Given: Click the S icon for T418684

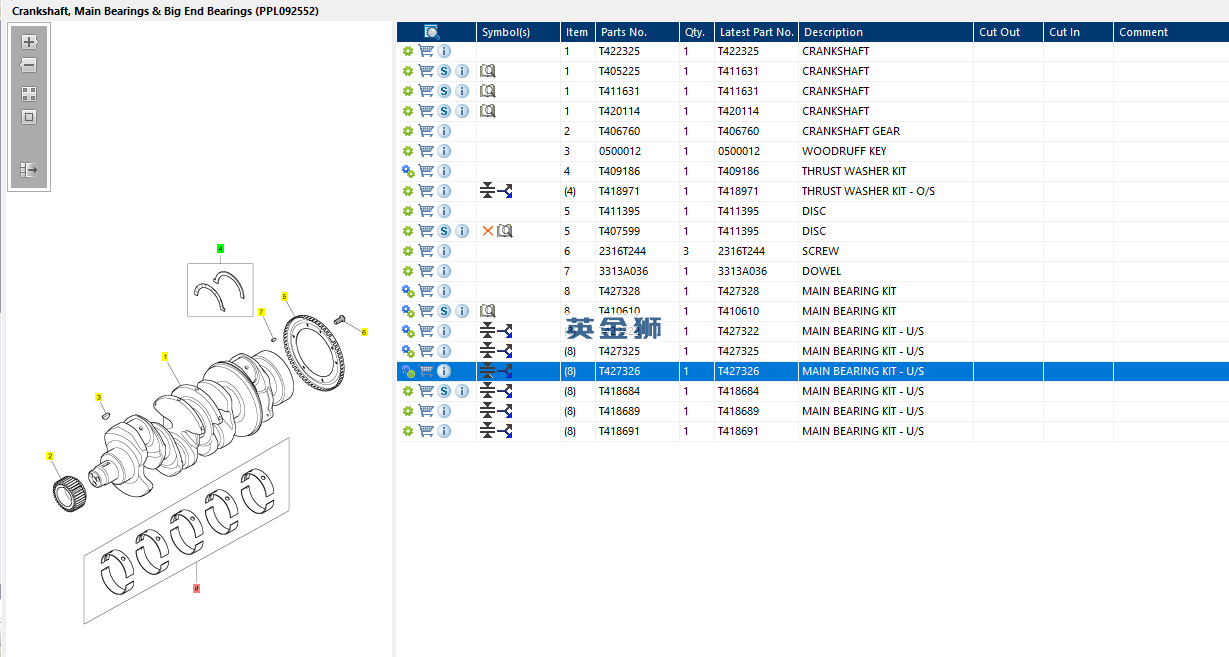Looking at the screenshot, I should (x=444, y=391).
